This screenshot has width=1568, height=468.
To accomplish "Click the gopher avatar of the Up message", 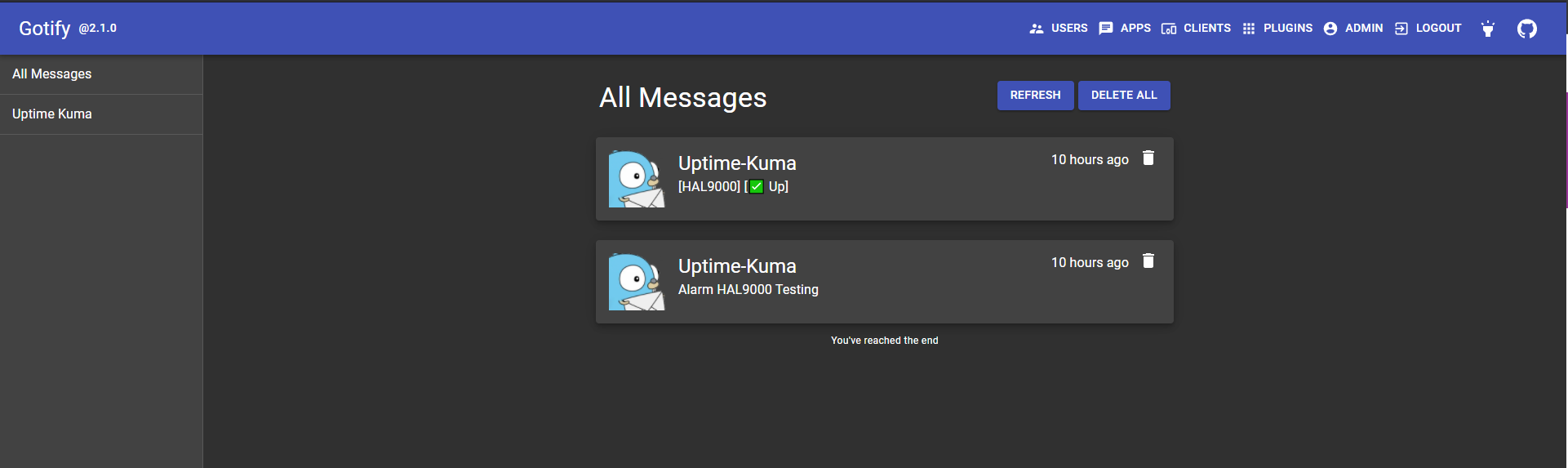I will (x=637, y=179).
